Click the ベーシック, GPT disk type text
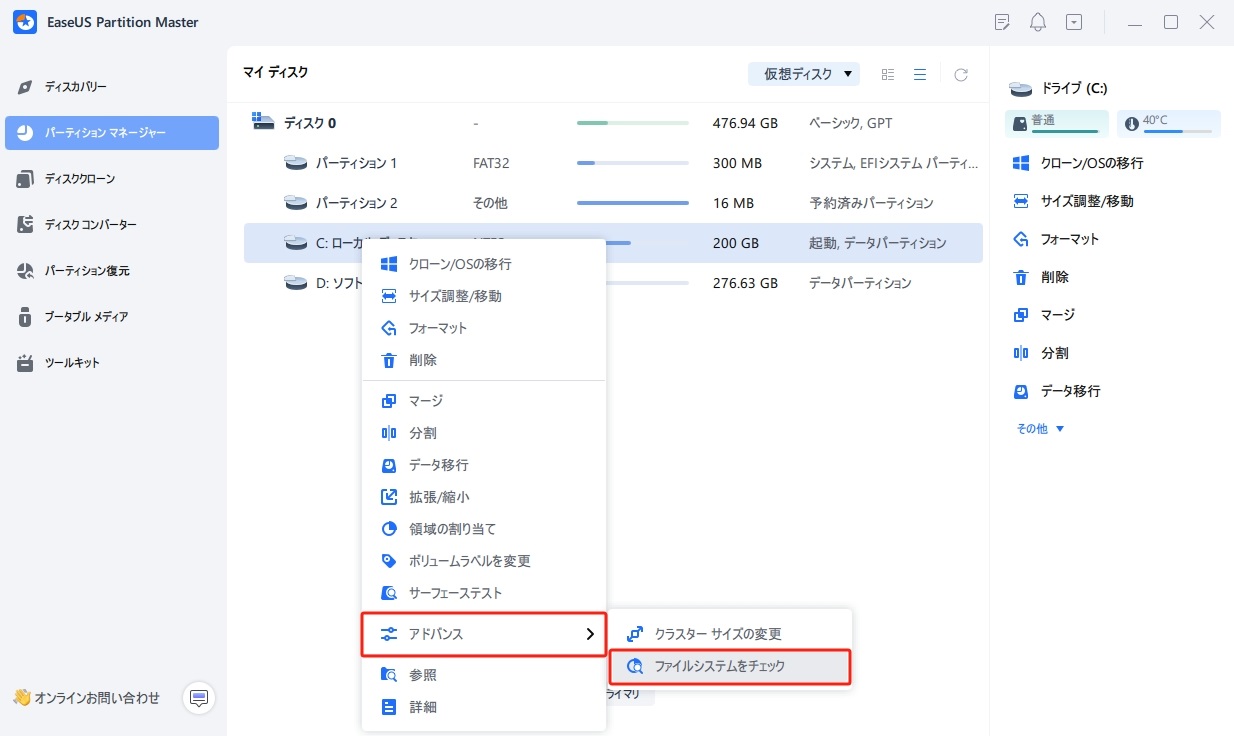The image size is (1234, 736). point(851,123)
